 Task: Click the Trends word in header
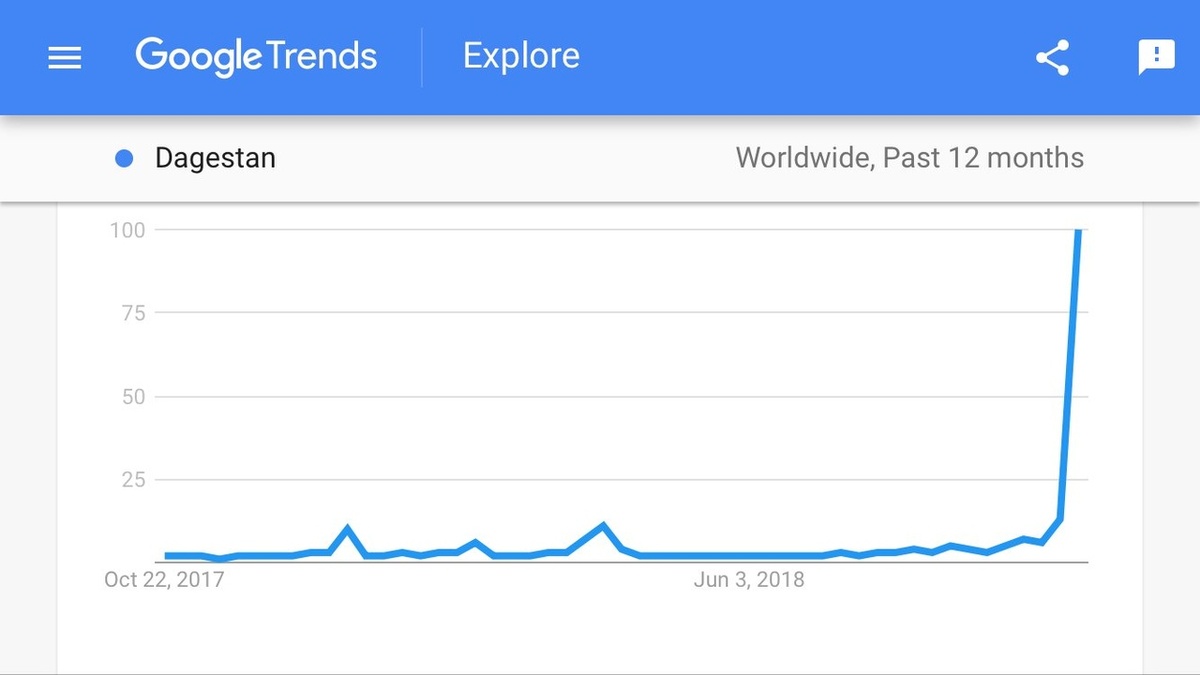point(321,55)
